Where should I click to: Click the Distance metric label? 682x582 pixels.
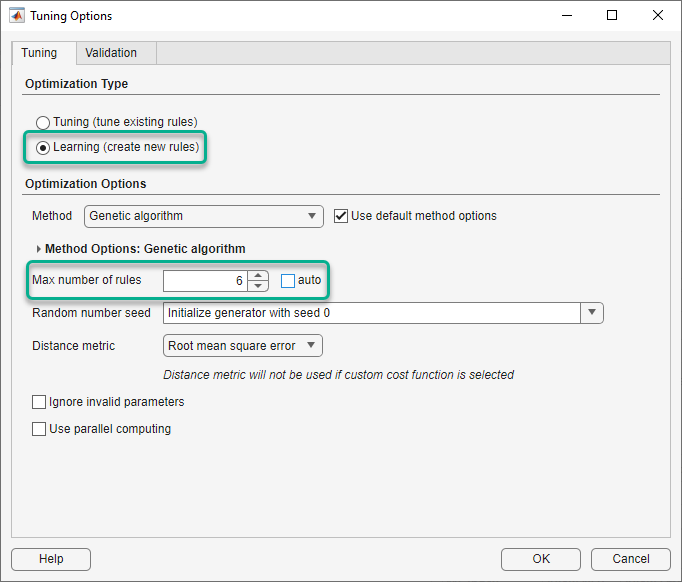click(74, 346)
